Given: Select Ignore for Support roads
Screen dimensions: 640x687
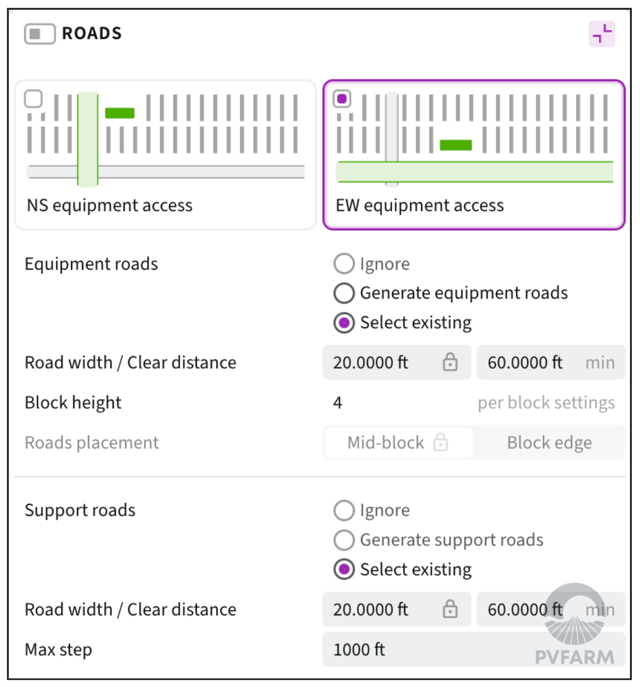Looking at the screenshot, I should (x=344, y=510).
